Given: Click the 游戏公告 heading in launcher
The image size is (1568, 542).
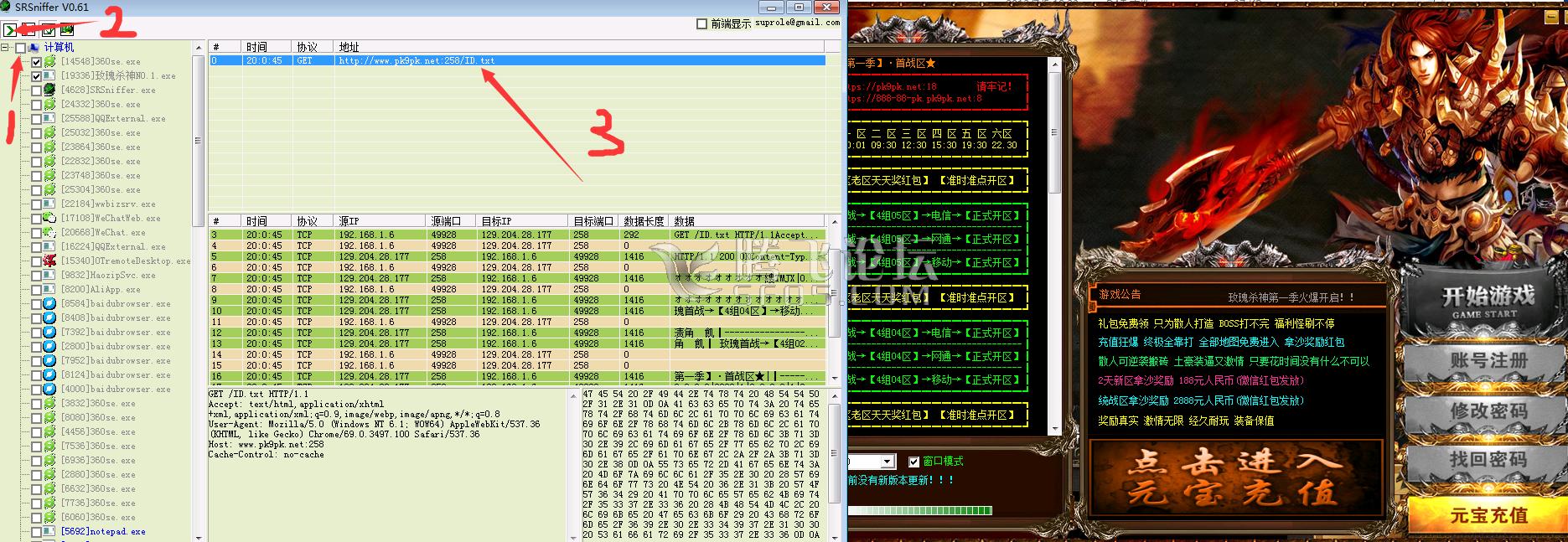Looking at the screenshot, I should pos(1120,295).
